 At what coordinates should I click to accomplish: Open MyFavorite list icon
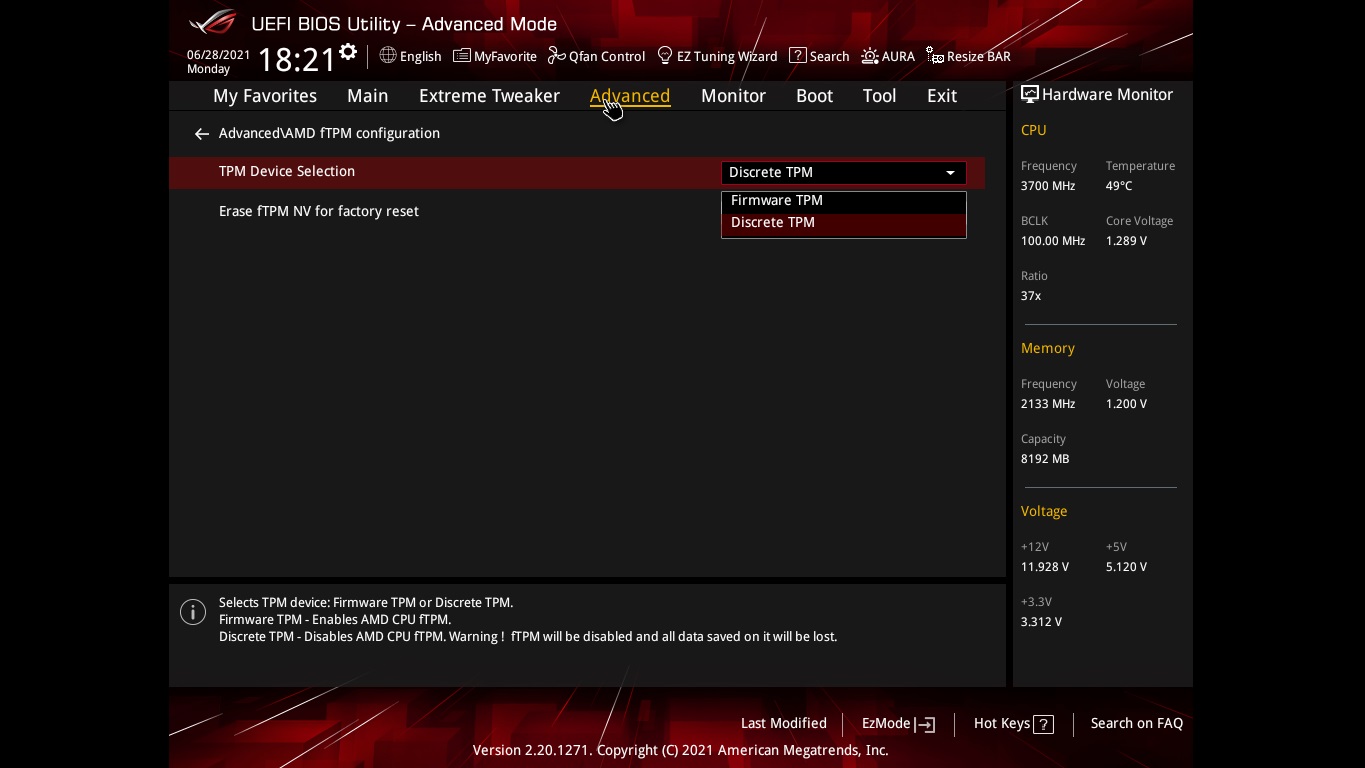click(462, 56)
